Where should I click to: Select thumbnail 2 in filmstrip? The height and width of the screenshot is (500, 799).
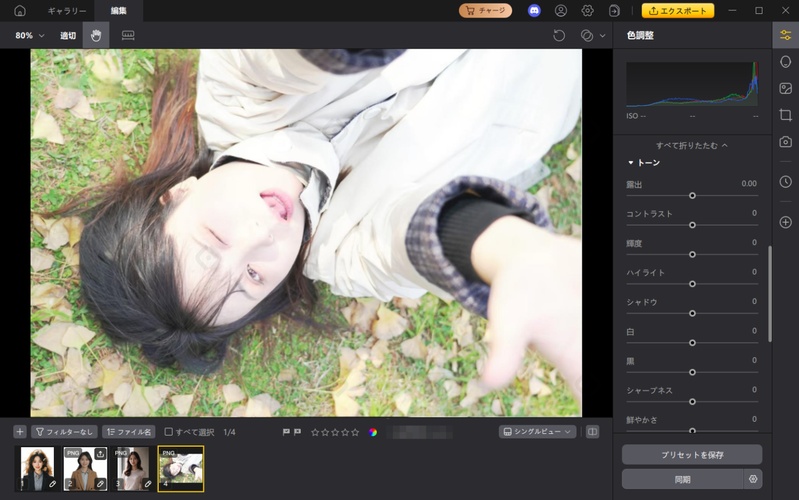[x=85, y=469]
